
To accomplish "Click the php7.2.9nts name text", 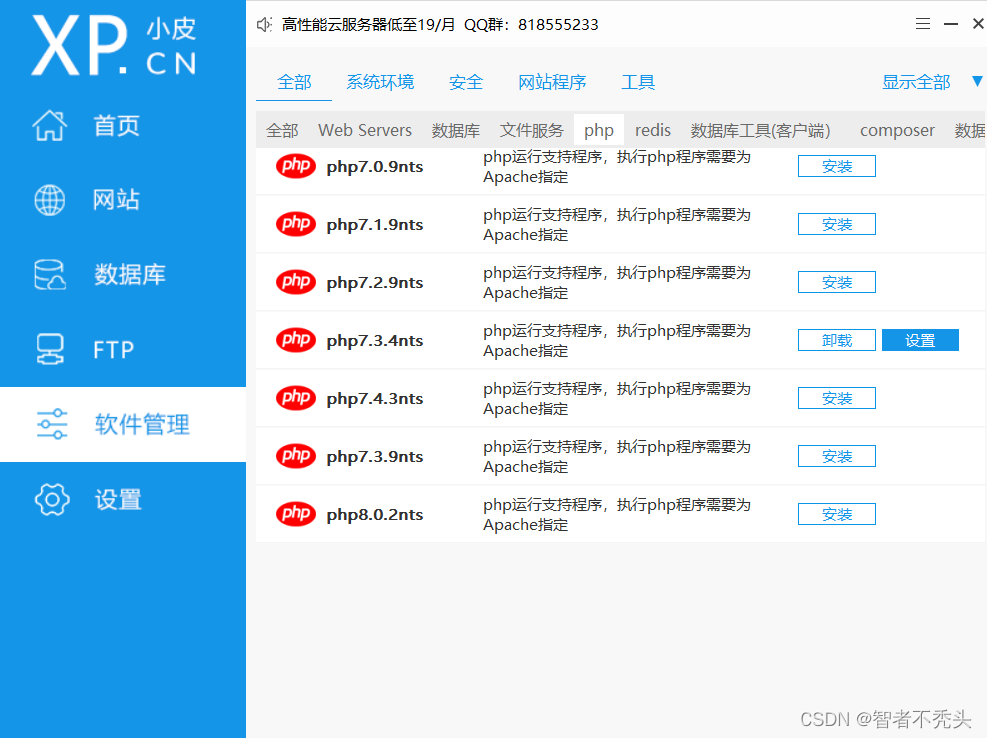I will coord(375,283).
